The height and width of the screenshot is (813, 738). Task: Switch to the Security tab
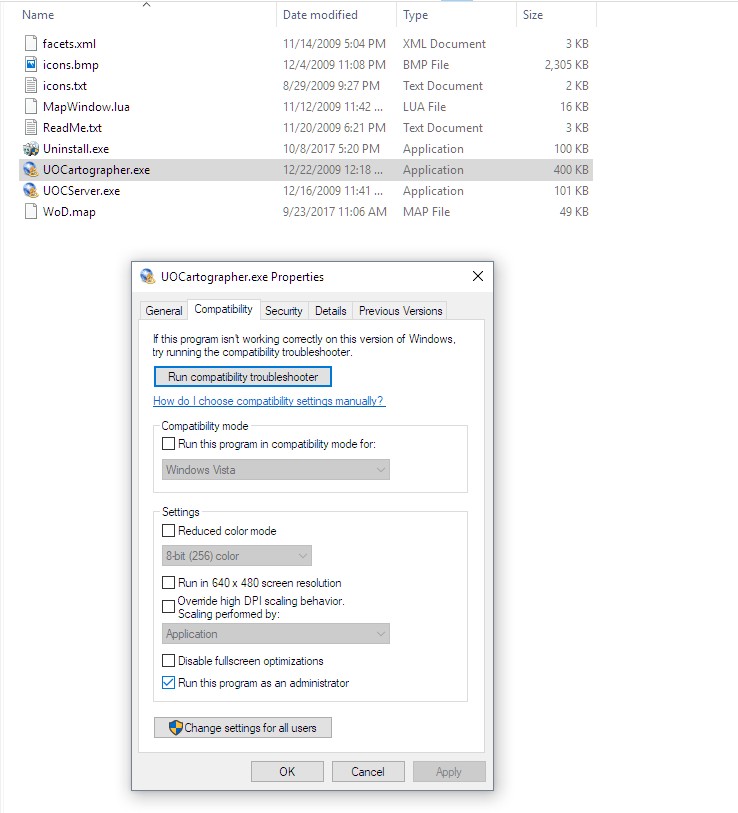tap(283, 311)
